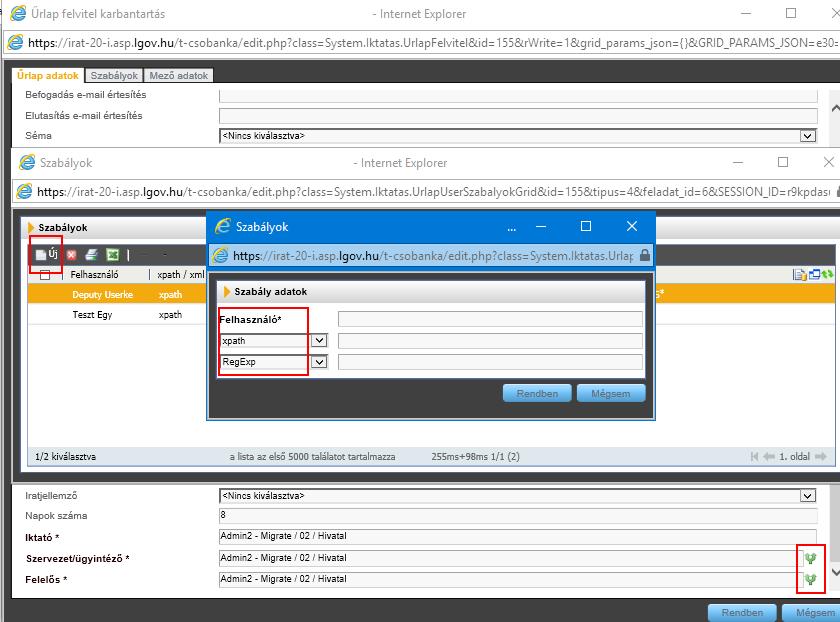Click the Új (new rule) toolbar button

pyautogui.click(x=47, y=254)
